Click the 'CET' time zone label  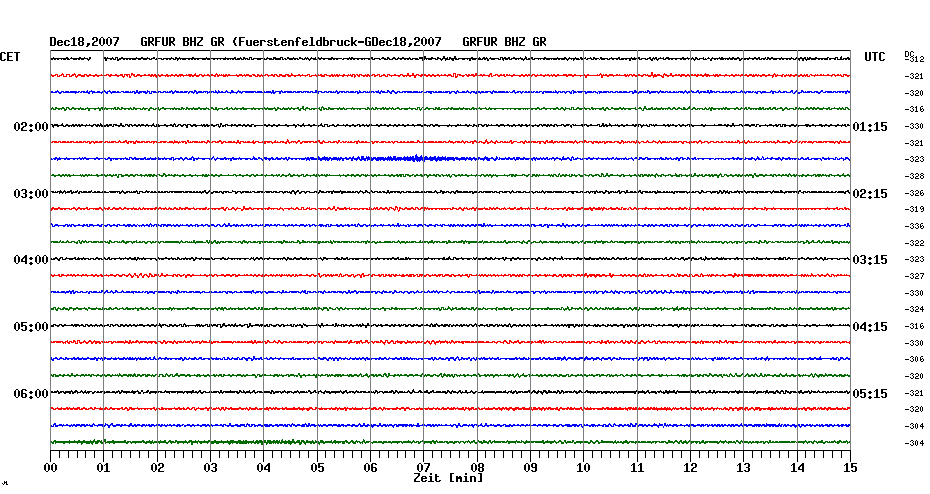10,57
